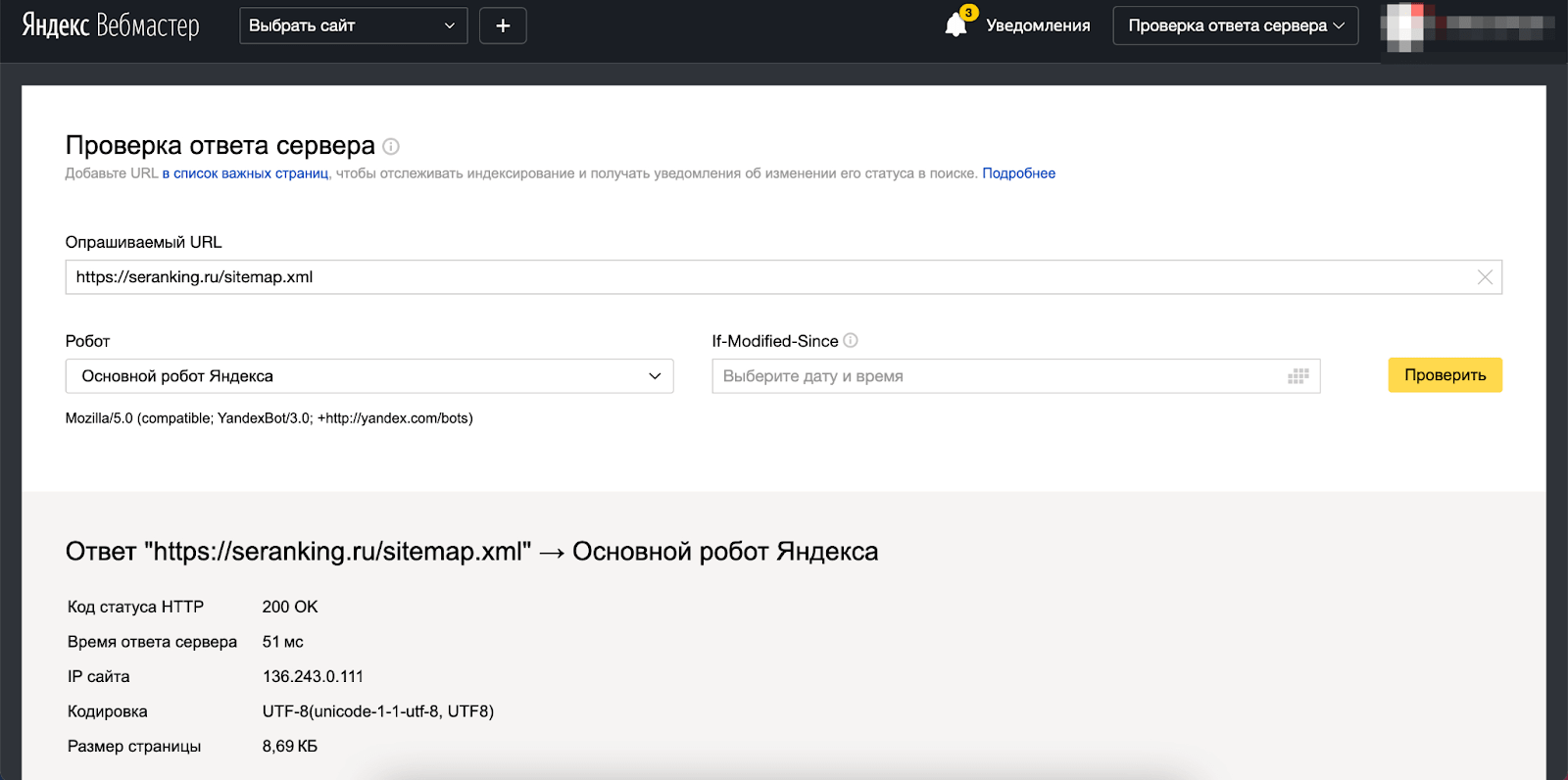Click the Кодировка label
This screenshot has width=1568, height=780.
107,711
